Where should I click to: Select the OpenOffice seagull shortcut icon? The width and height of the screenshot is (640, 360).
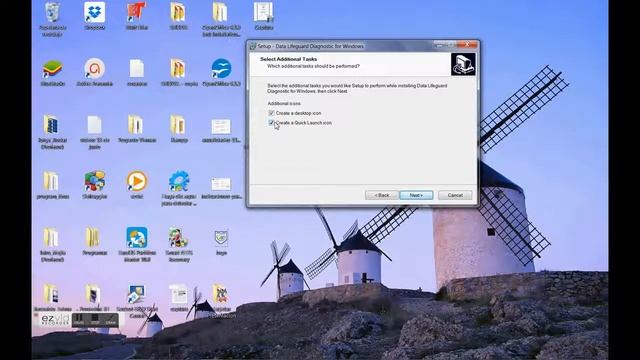221,69
